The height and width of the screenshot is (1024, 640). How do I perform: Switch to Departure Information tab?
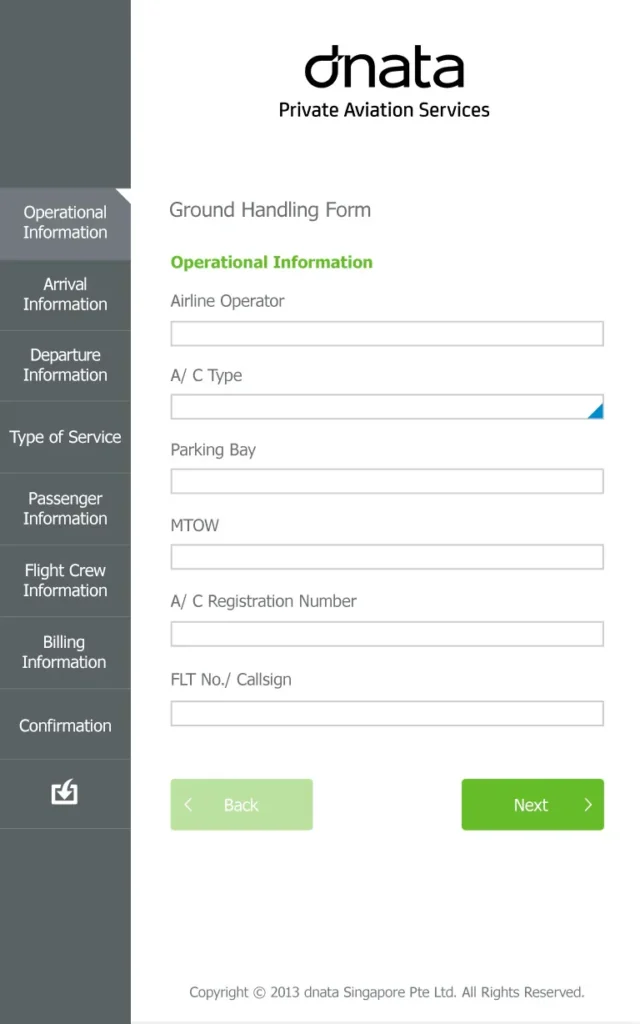pos(65,365)
